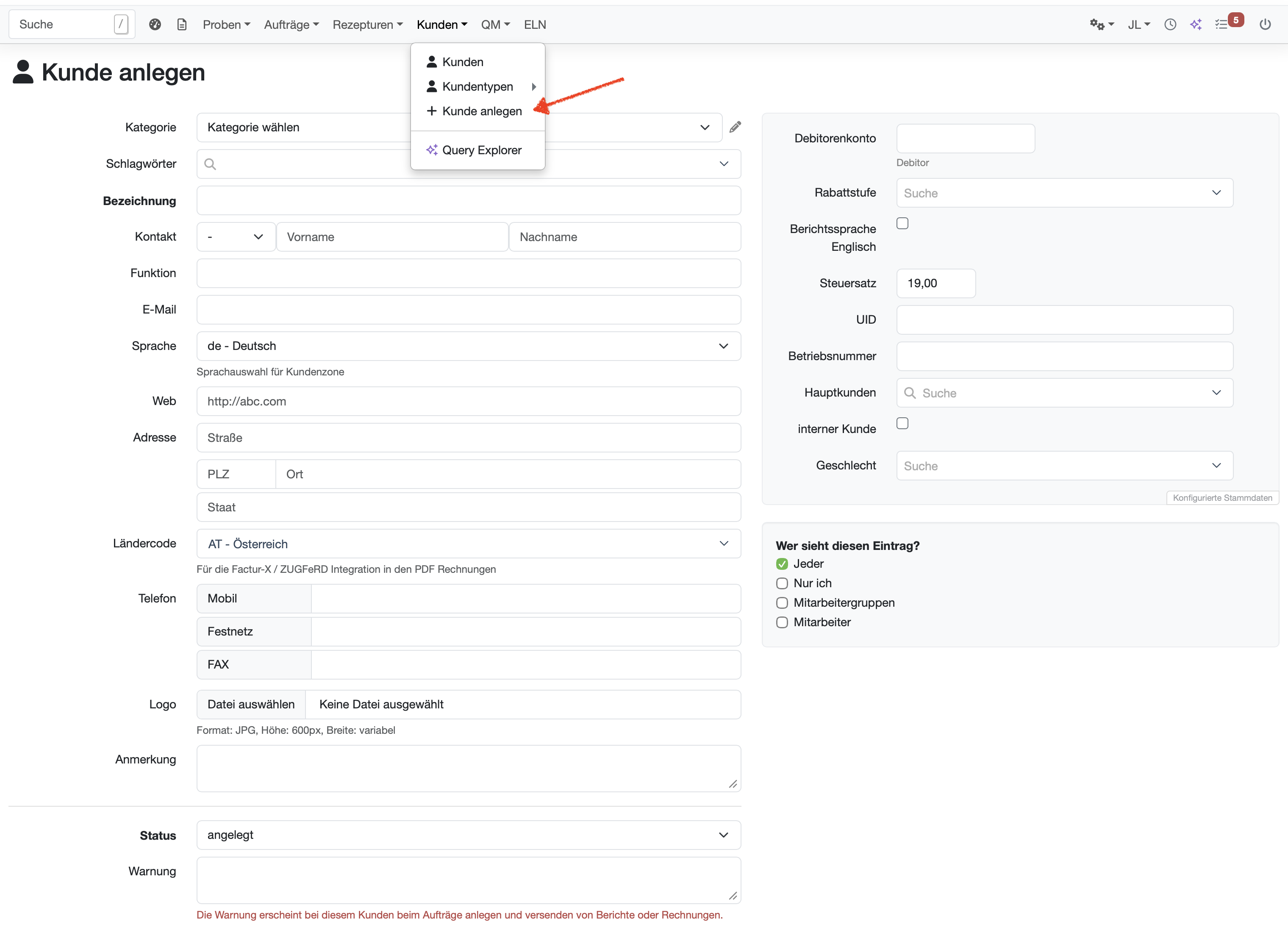Open the QM menu
Viewport: 1288px width, 927px height.
pyautogui.click(x=495, y=25)
